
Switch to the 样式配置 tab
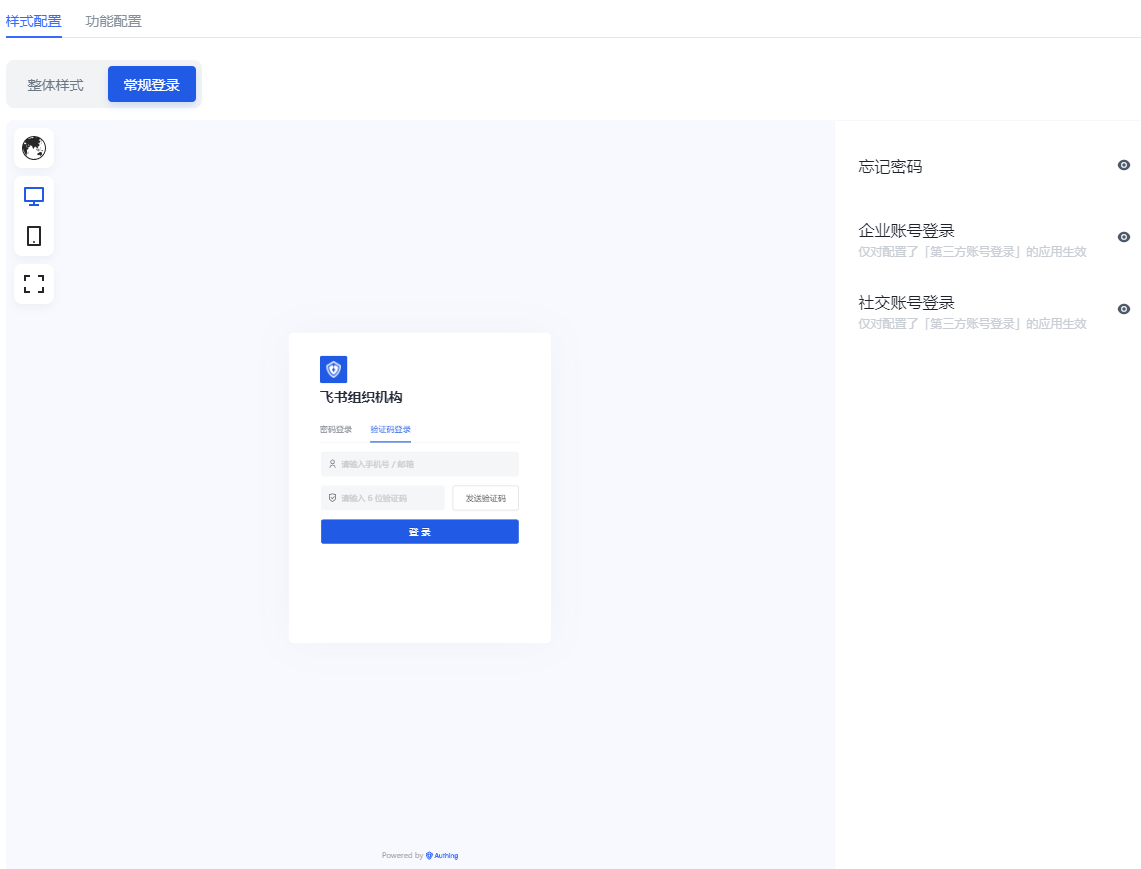click(x=34, y=21)
